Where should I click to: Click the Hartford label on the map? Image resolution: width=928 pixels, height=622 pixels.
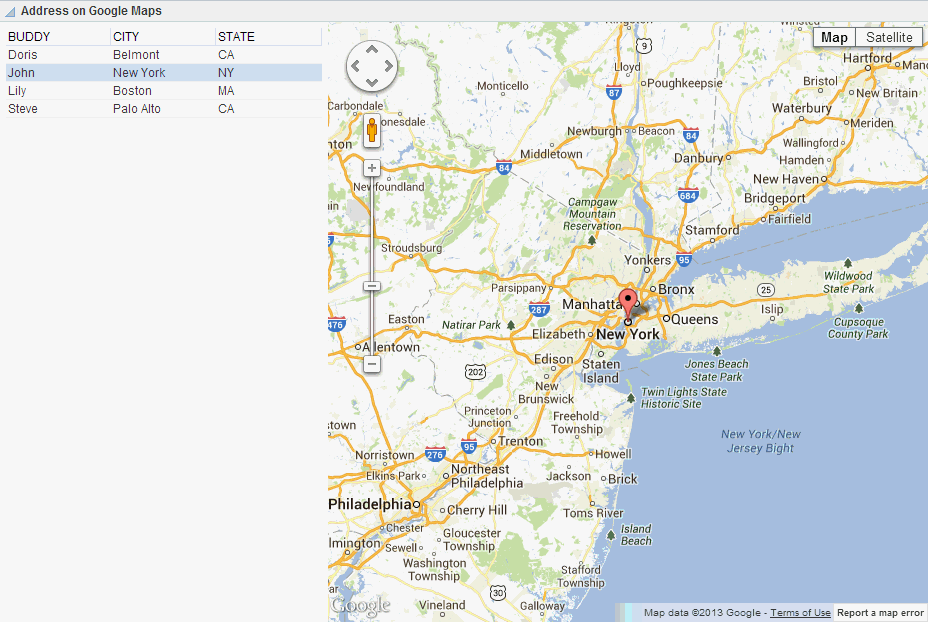click(x=867, y=58)
